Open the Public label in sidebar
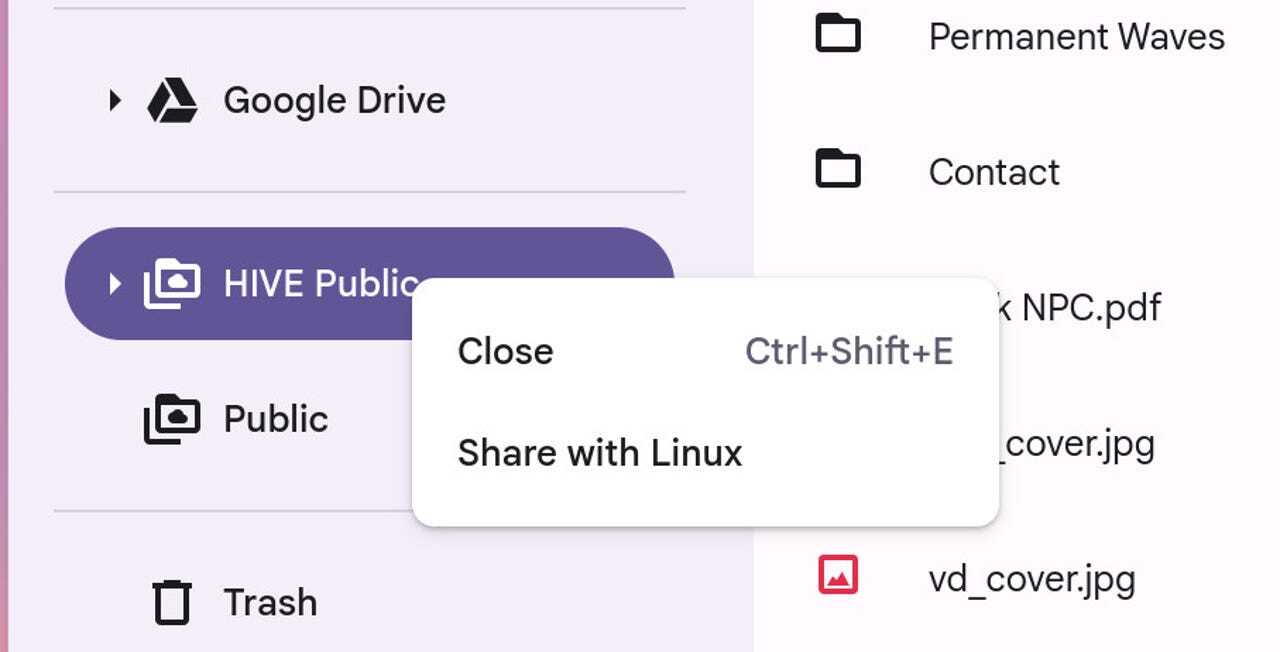 click(x=276, y=419)
